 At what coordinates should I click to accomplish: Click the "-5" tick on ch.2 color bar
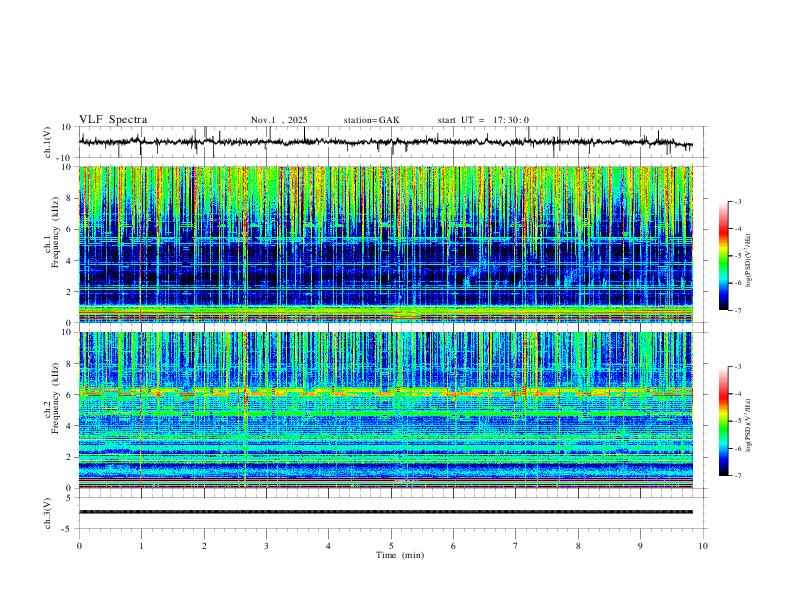click(x=737, y=421)
